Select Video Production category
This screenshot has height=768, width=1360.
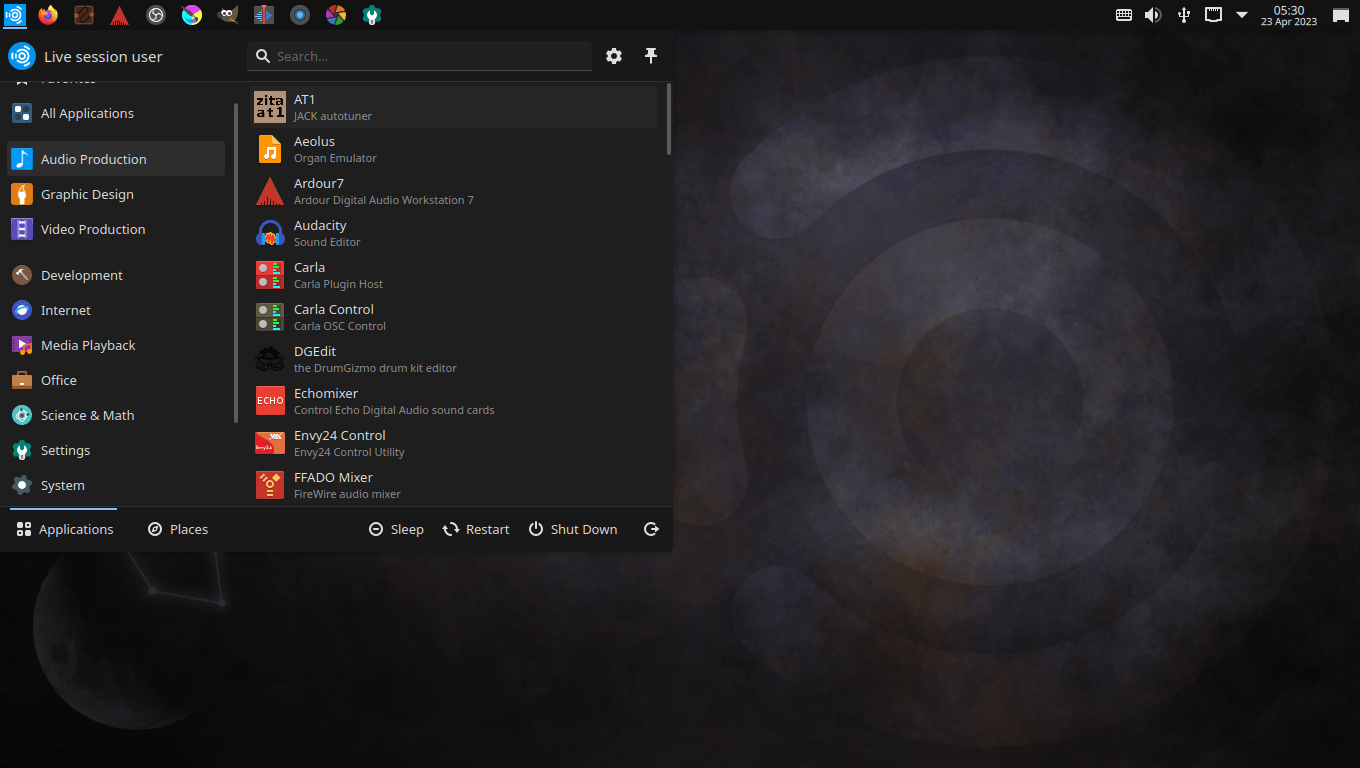point(93,229)
